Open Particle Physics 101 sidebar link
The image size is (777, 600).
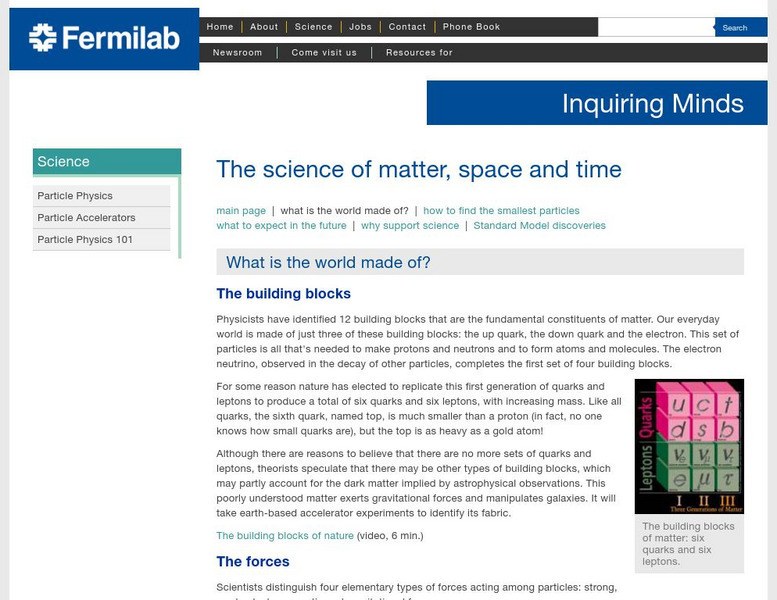85,240
